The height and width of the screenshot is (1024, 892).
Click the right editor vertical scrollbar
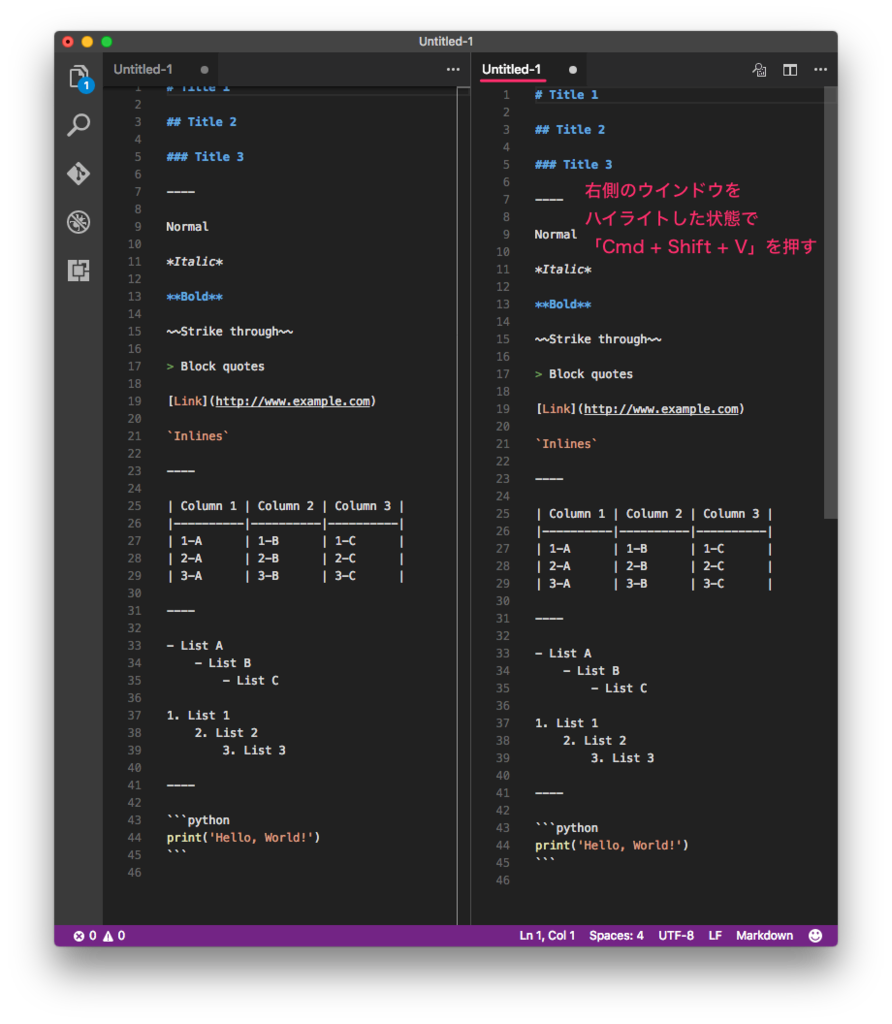pos(830,303)
